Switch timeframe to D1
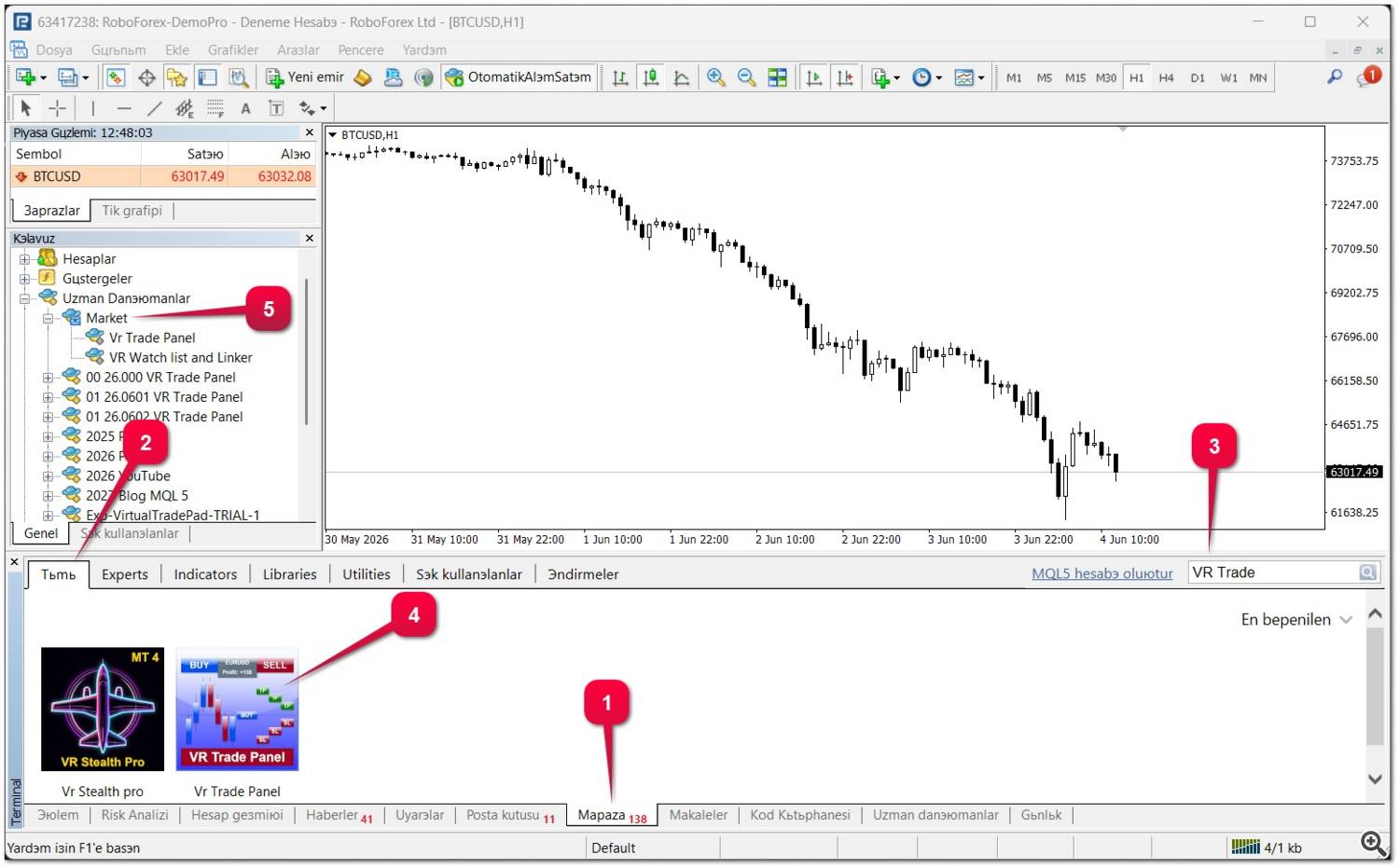Image resolution: width=1399 pixels, height=868 pixels. click(x=1198, y=77)
